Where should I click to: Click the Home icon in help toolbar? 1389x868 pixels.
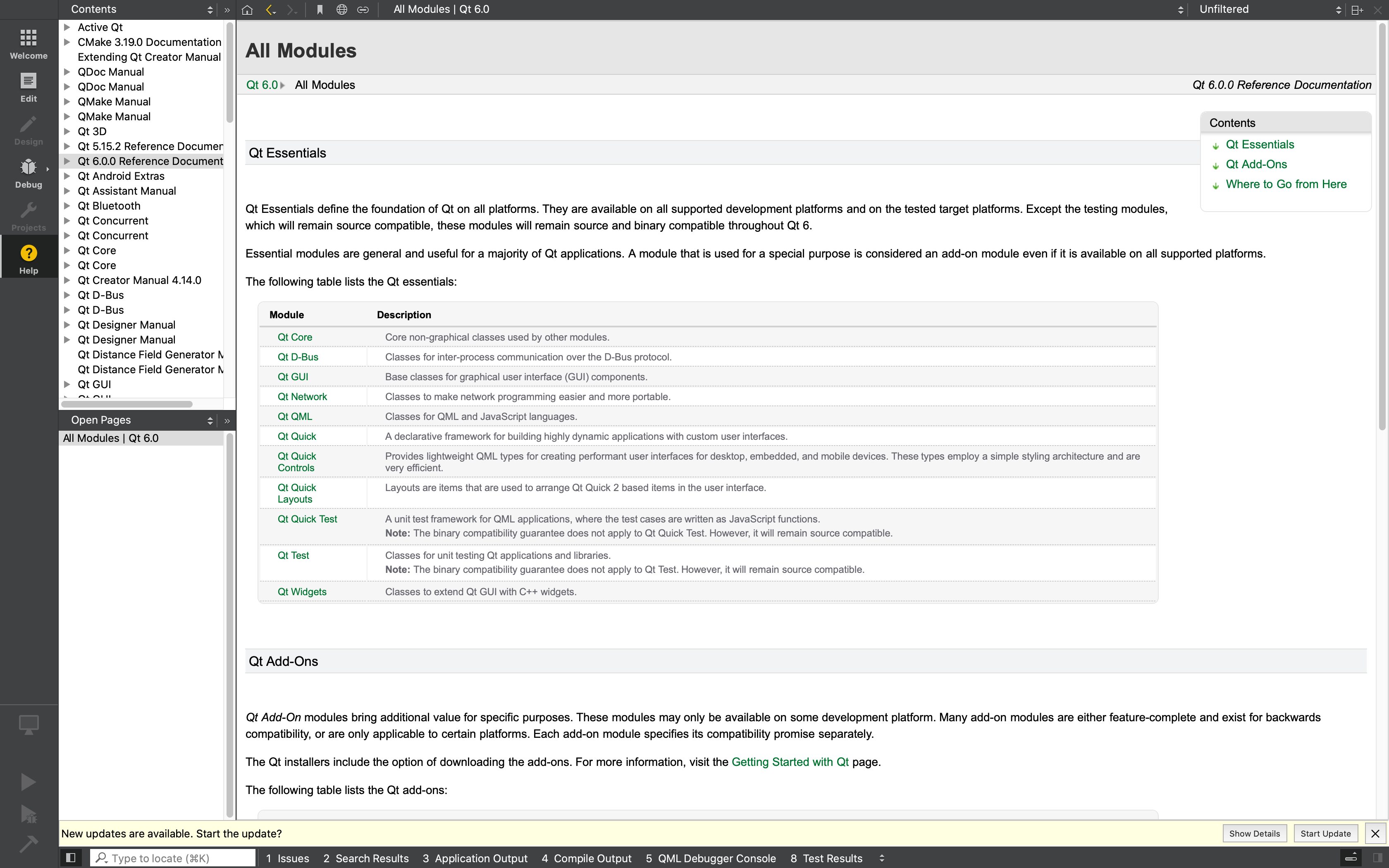click(247, 10)
